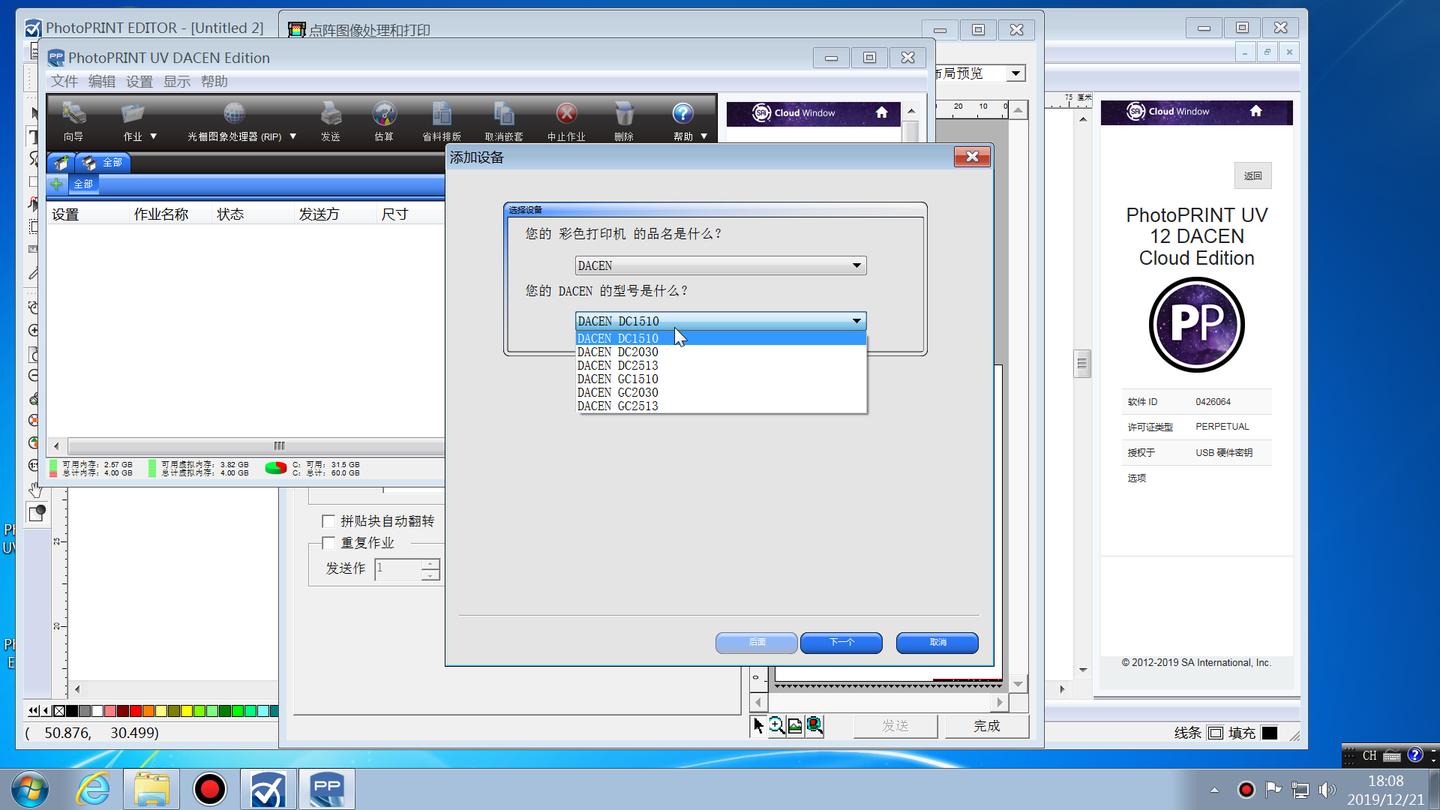Viewport: 1440px width, 810px height.
Task: Click the disk usage pie chart icon
Action: pos(275,467)
